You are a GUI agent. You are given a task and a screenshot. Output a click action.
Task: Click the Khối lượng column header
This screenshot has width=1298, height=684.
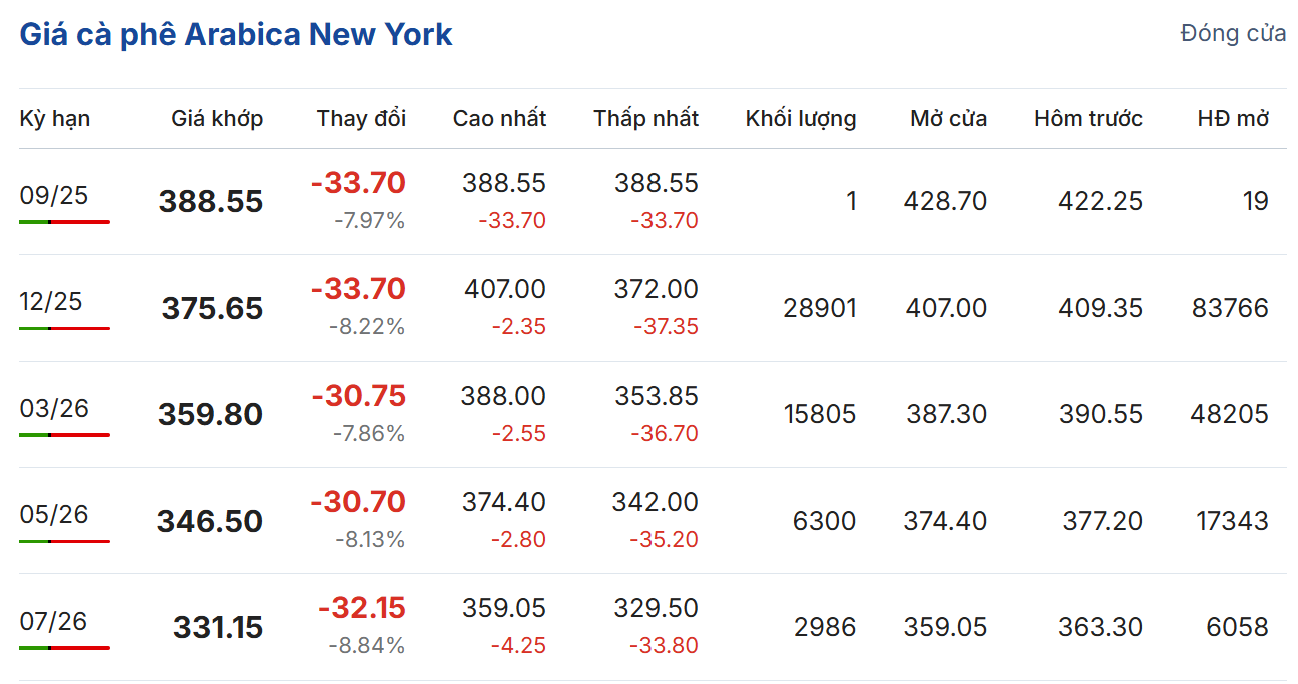800,119
